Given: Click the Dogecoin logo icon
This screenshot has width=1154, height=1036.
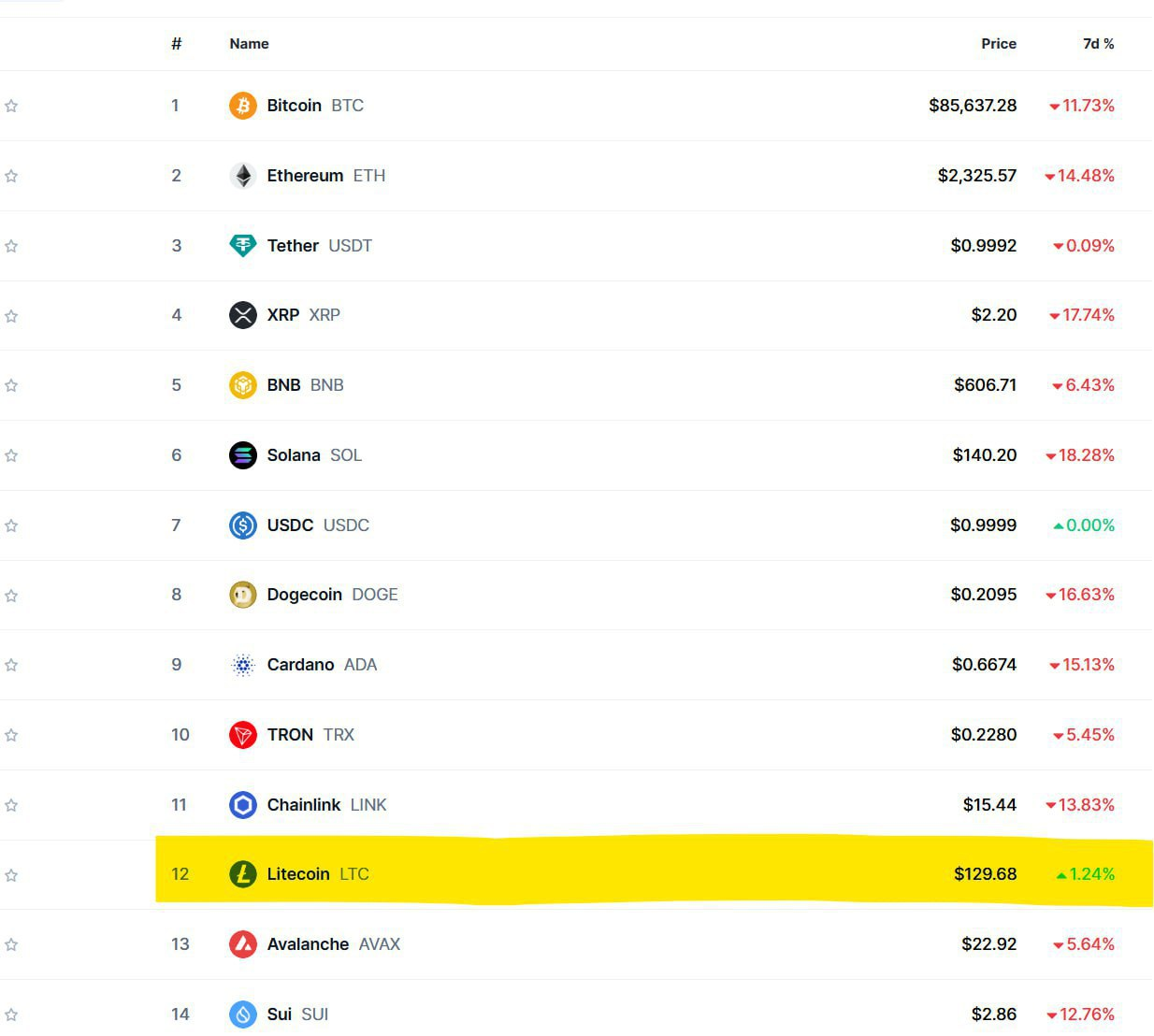Looking at the screenshot, I should [x=242, y=595].
